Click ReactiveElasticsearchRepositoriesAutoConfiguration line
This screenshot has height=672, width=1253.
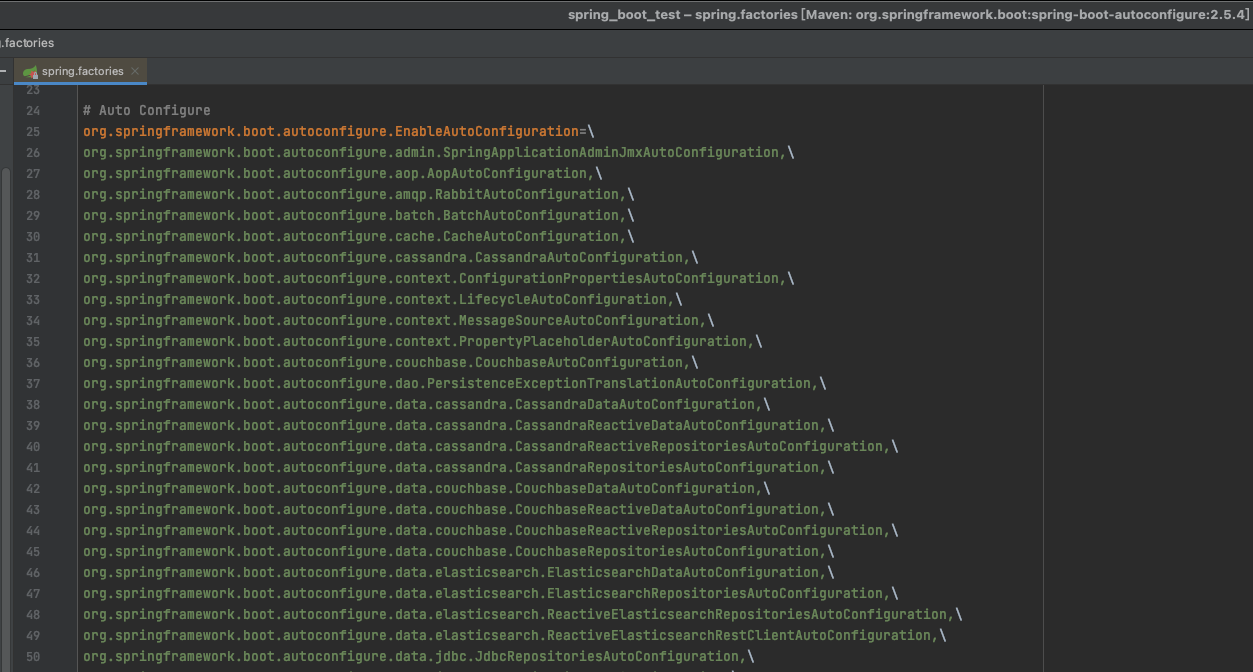(x=523, y=614)
